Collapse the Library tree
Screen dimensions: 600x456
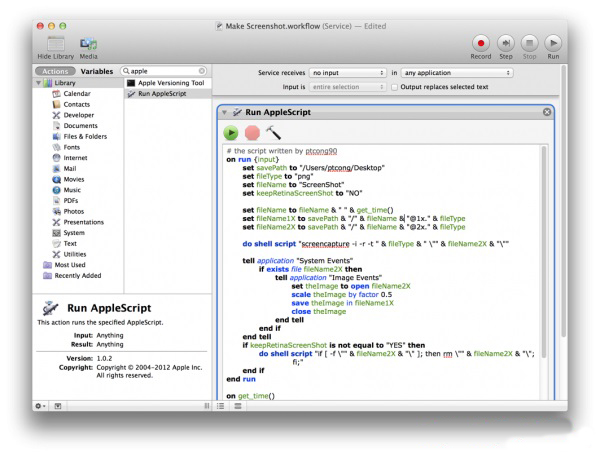(38, 83)
